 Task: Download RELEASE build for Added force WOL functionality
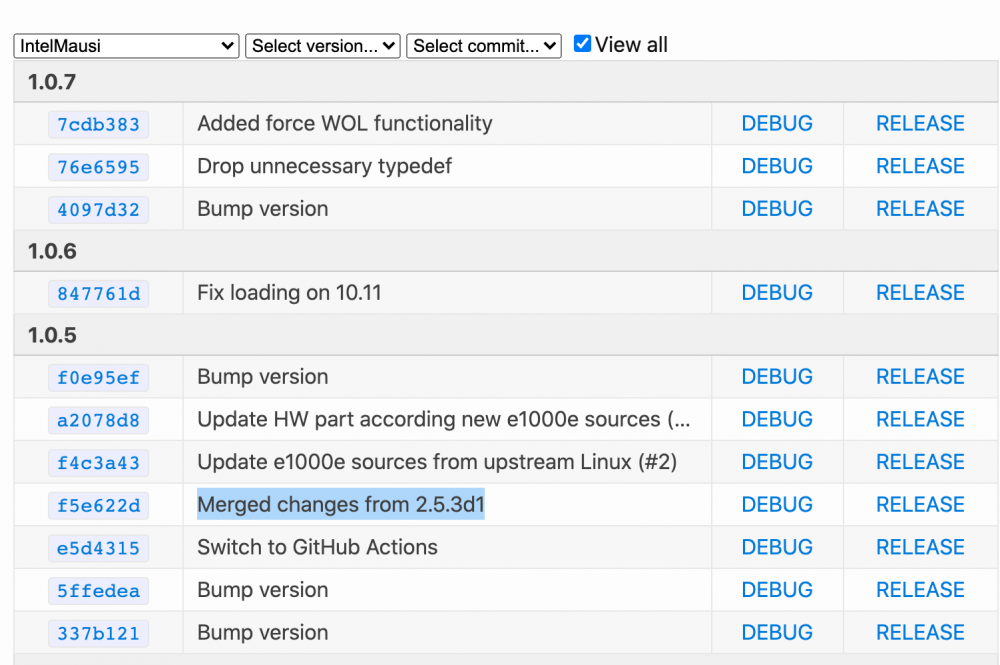[920, 124]
